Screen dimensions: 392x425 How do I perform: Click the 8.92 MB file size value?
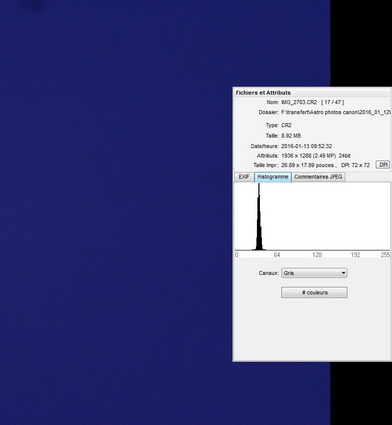[291, 136]
